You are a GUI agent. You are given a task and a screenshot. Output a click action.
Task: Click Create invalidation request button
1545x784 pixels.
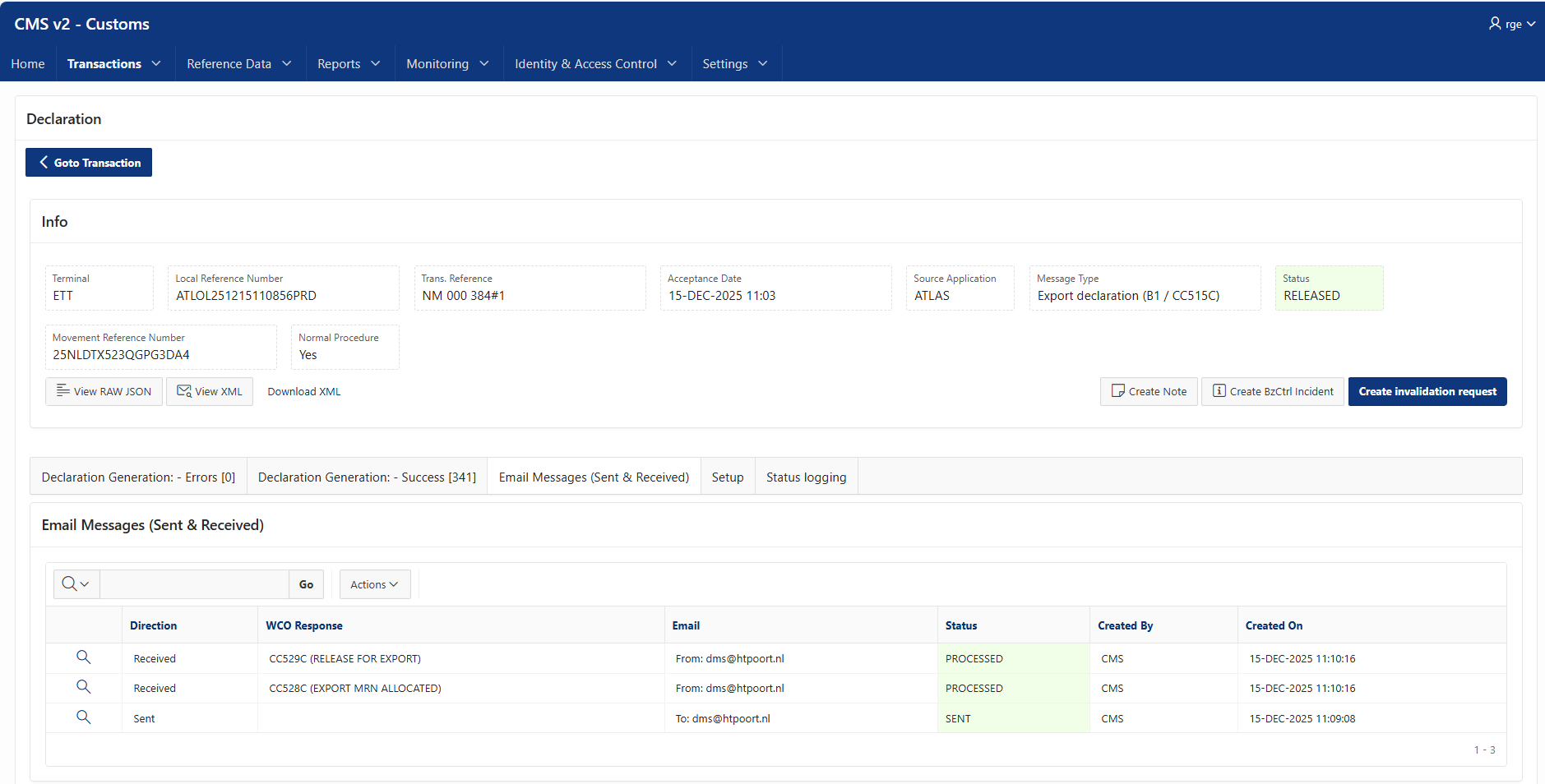click(1427, 391)
